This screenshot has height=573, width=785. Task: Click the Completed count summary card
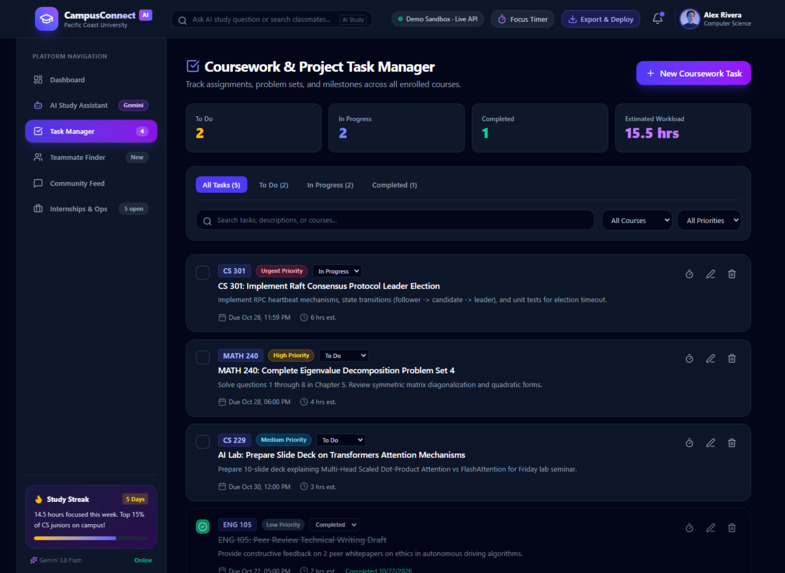[540, 128]
